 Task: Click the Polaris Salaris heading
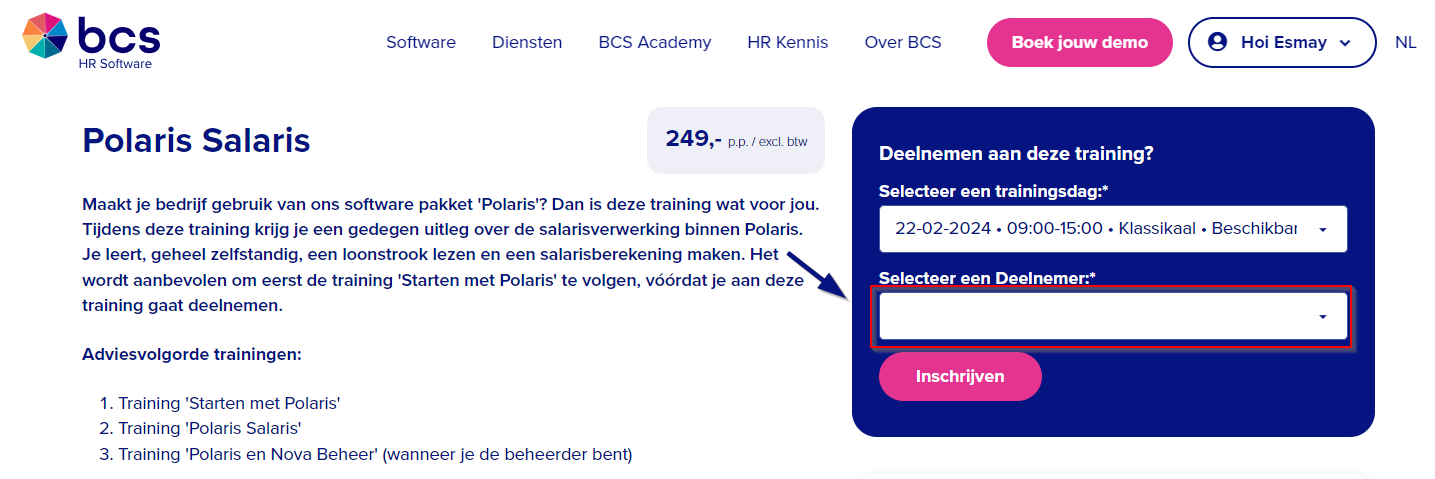coord(196,140)
